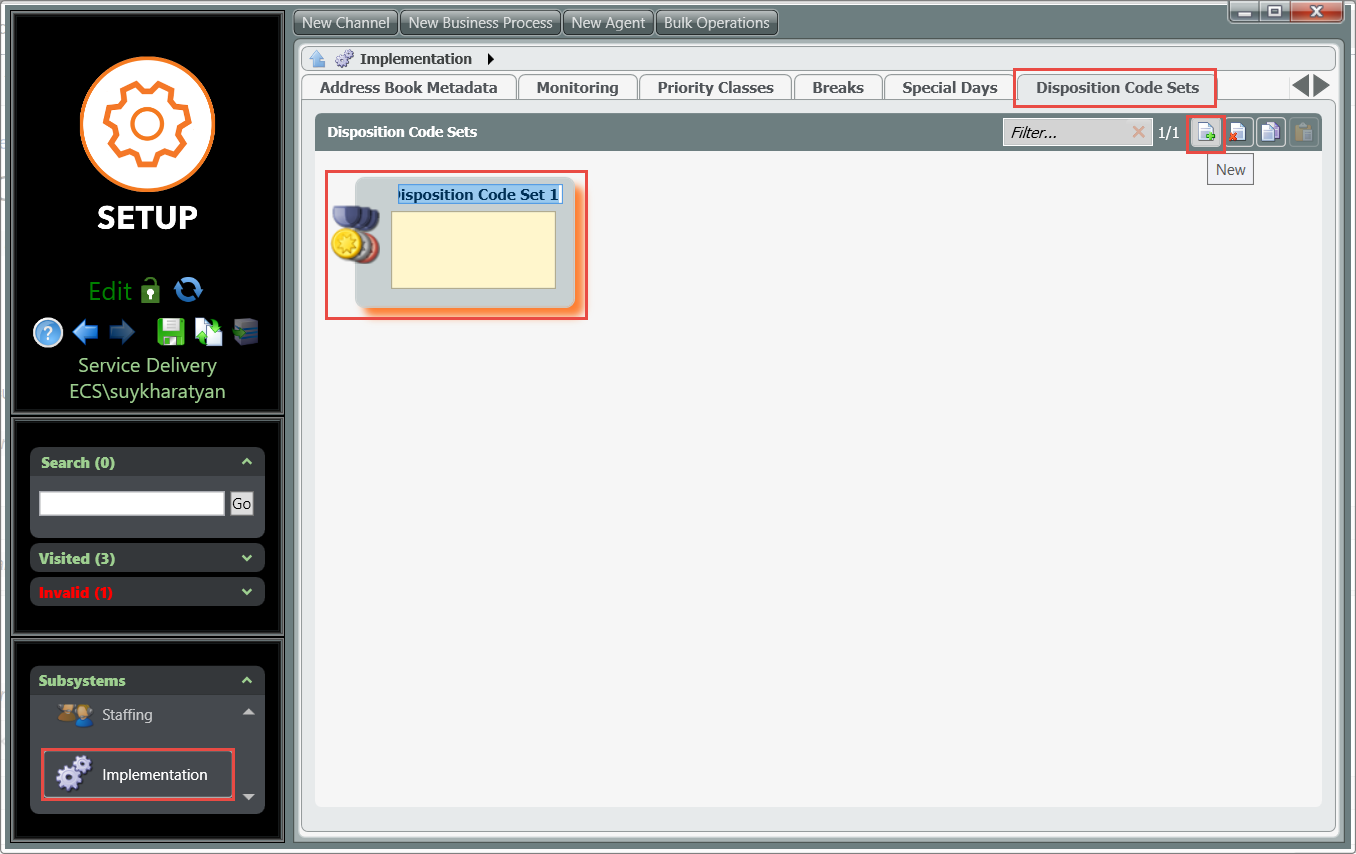Switch to the Priority Classes tab
Viewport: 1356px width, 854px height.
click(715, 88)
